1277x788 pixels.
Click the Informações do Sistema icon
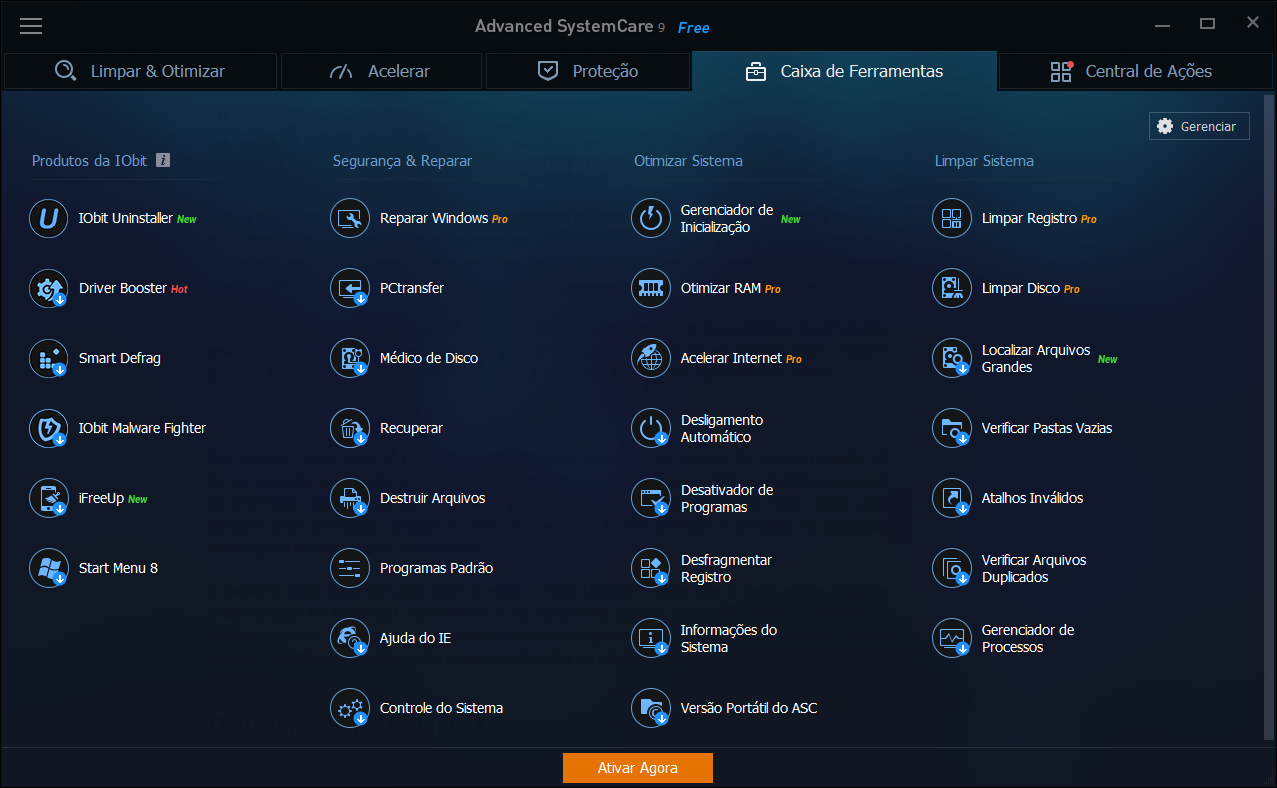[x=651, y=638]
